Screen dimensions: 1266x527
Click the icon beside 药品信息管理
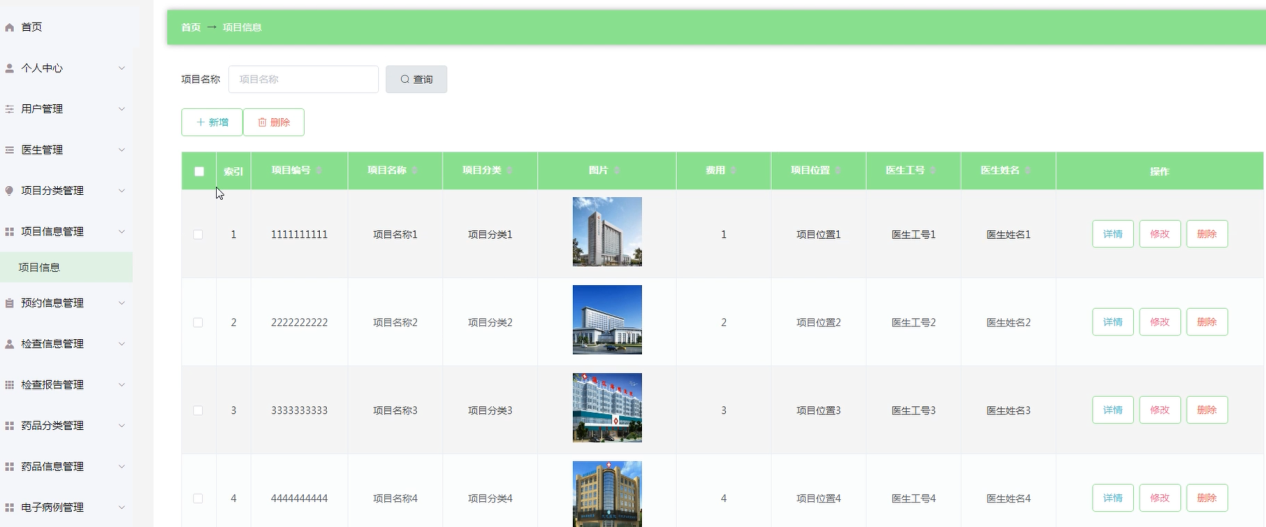(10, 467)
